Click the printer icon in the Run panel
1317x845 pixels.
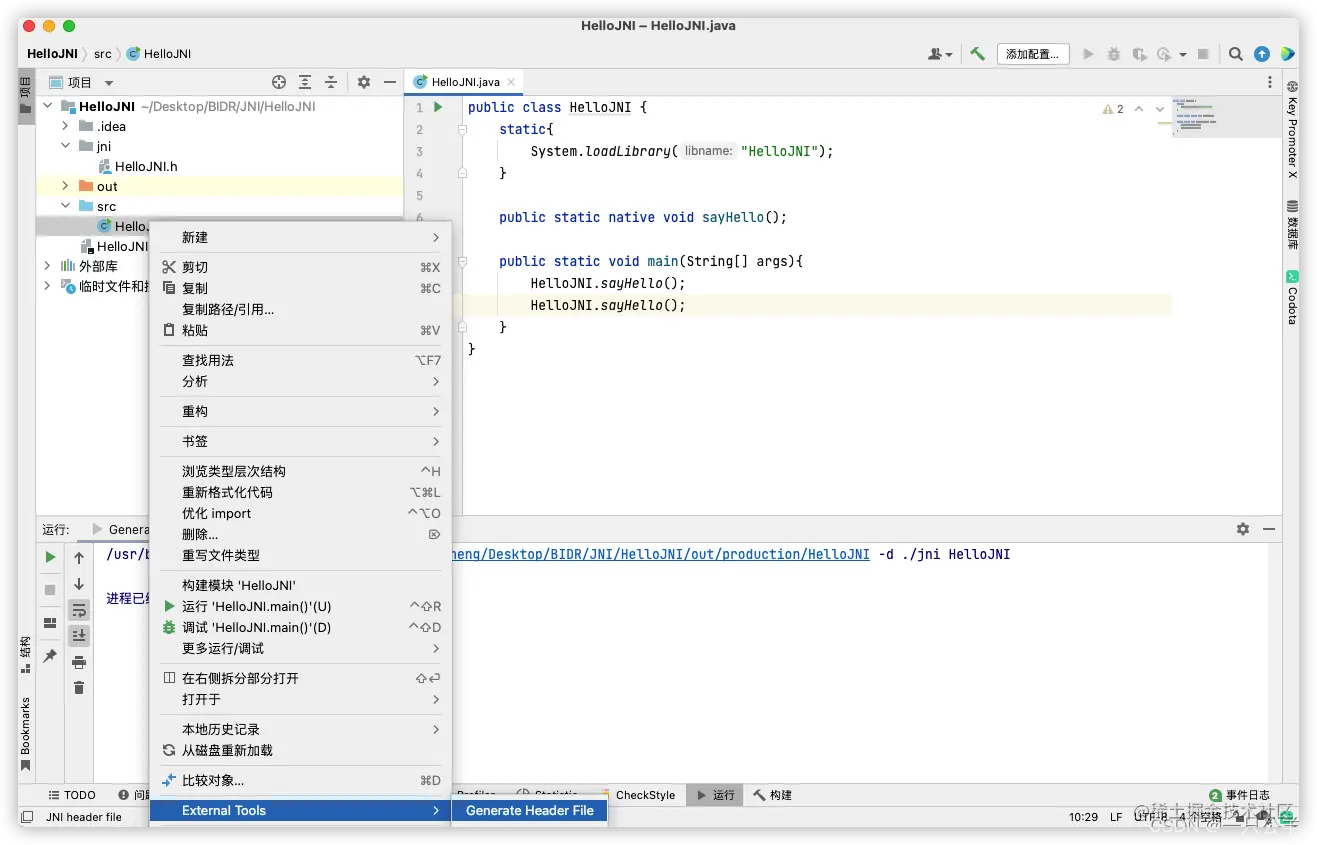click(79, 662)
